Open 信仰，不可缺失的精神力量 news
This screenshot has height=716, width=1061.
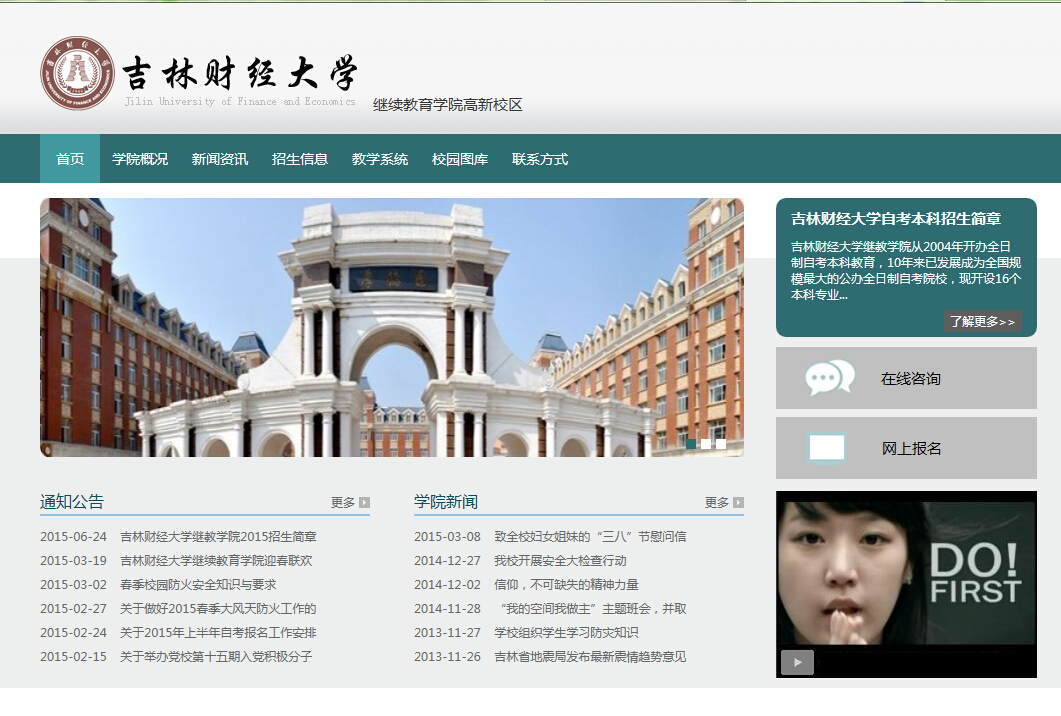[566, 585]
